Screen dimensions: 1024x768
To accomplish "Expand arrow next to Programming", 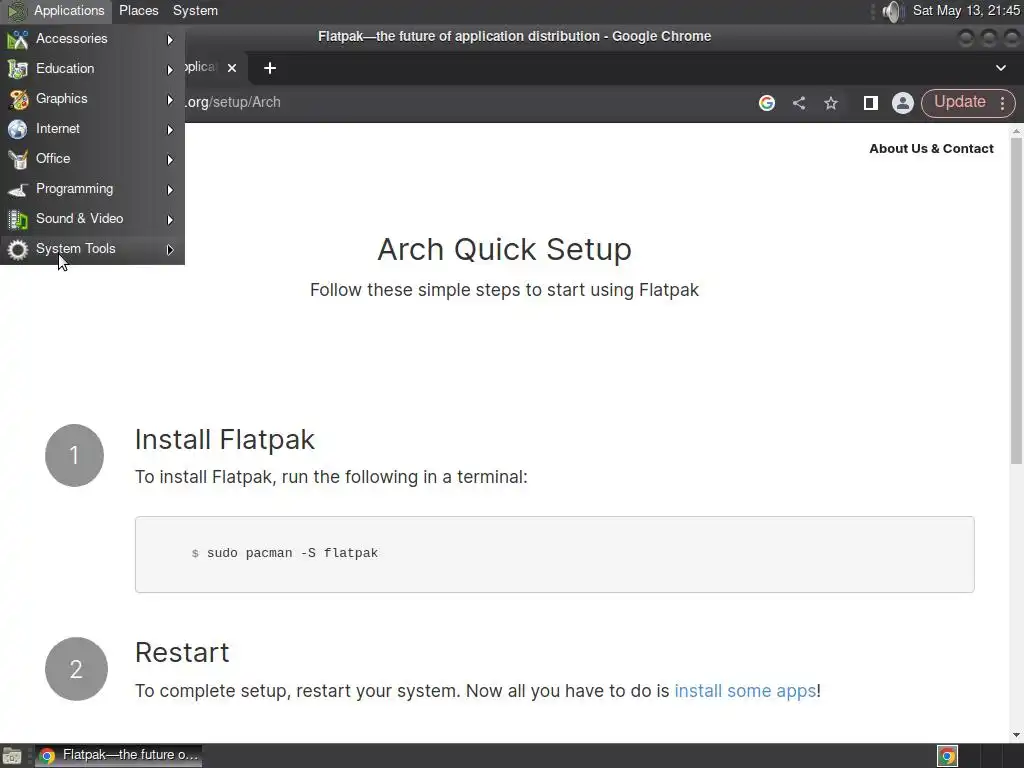I will tap(170, 190).
